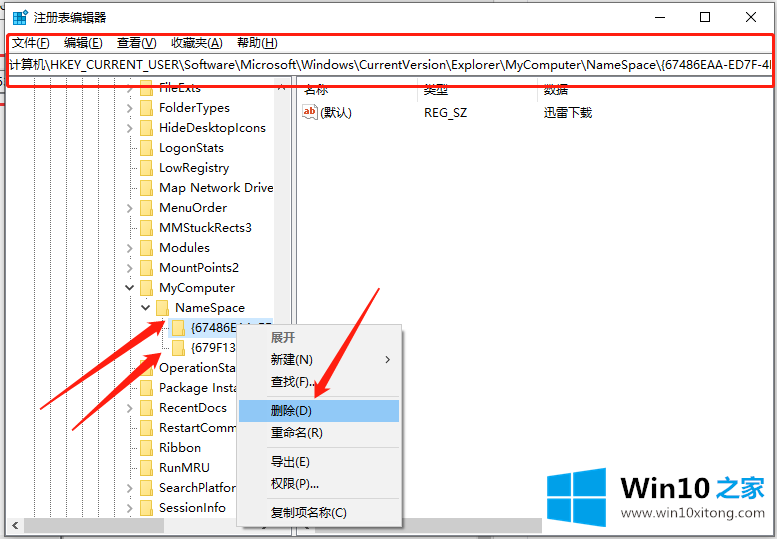Expand the SessionInfo key
Viewport: 777px width, 539px height.
pyautogui.click(x=130, y=508)
